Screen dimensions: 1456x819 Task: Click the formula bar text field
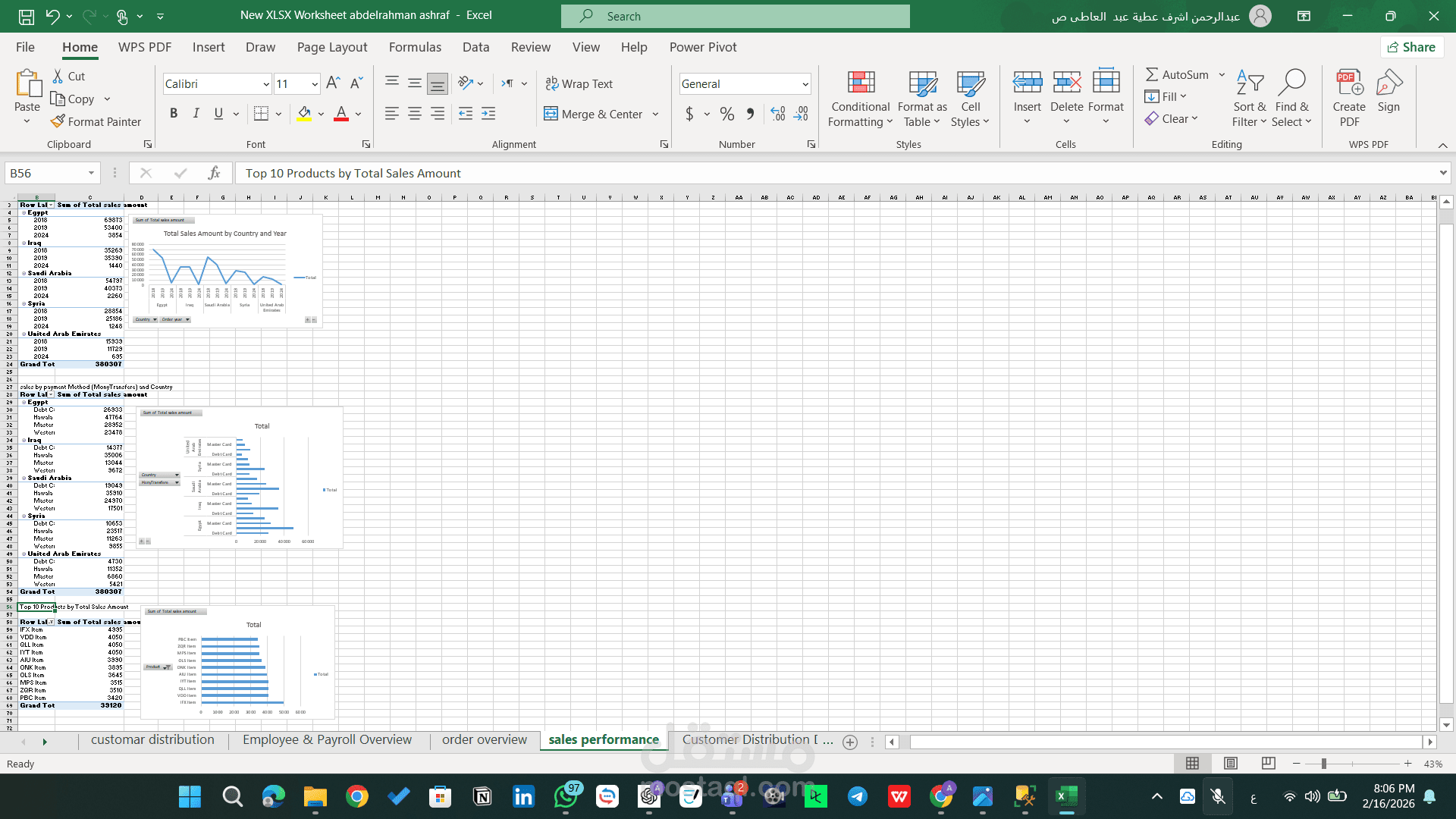click(834, 173)
